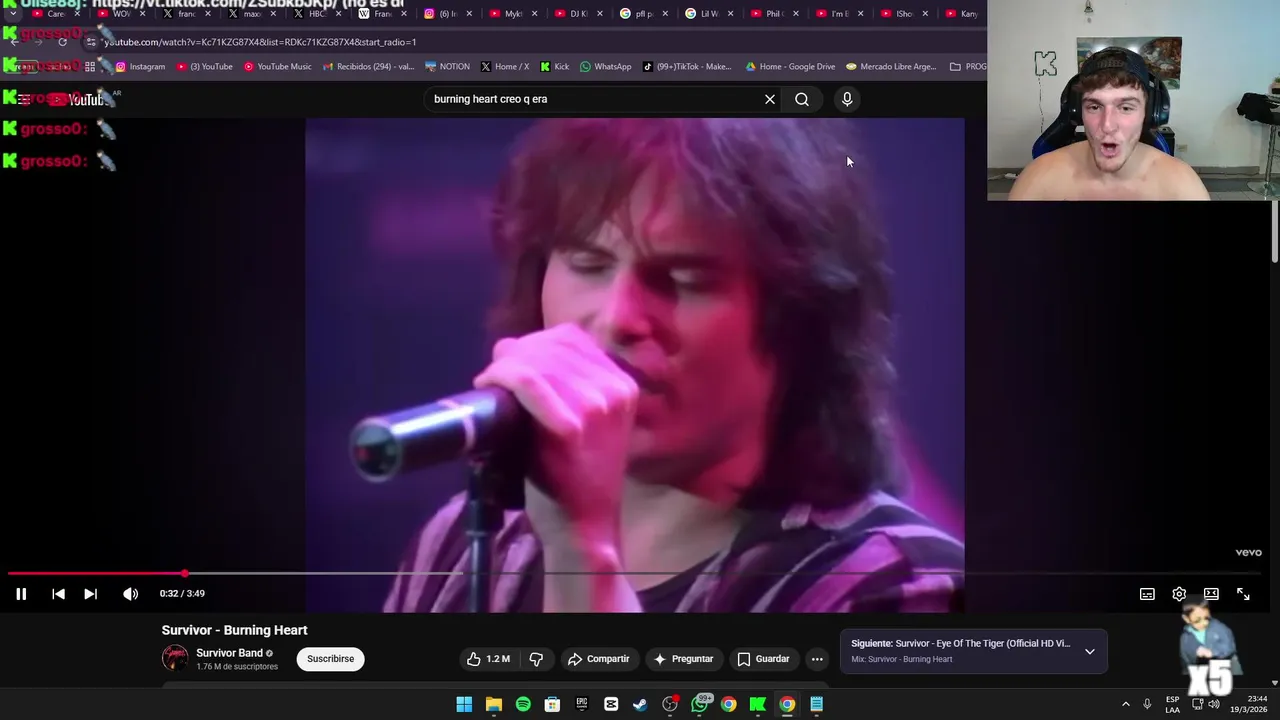Toggle subtitles on the player

pyautogui.click(x=1147, y=594)
